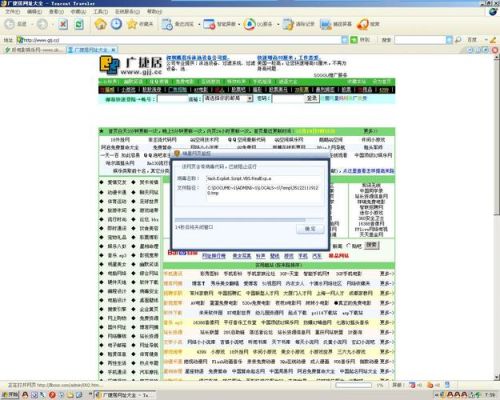The image size is (500, 400).
Task: Click the clear-records toolbar icon
Action: pyautogui.click(x=288, y=24)
